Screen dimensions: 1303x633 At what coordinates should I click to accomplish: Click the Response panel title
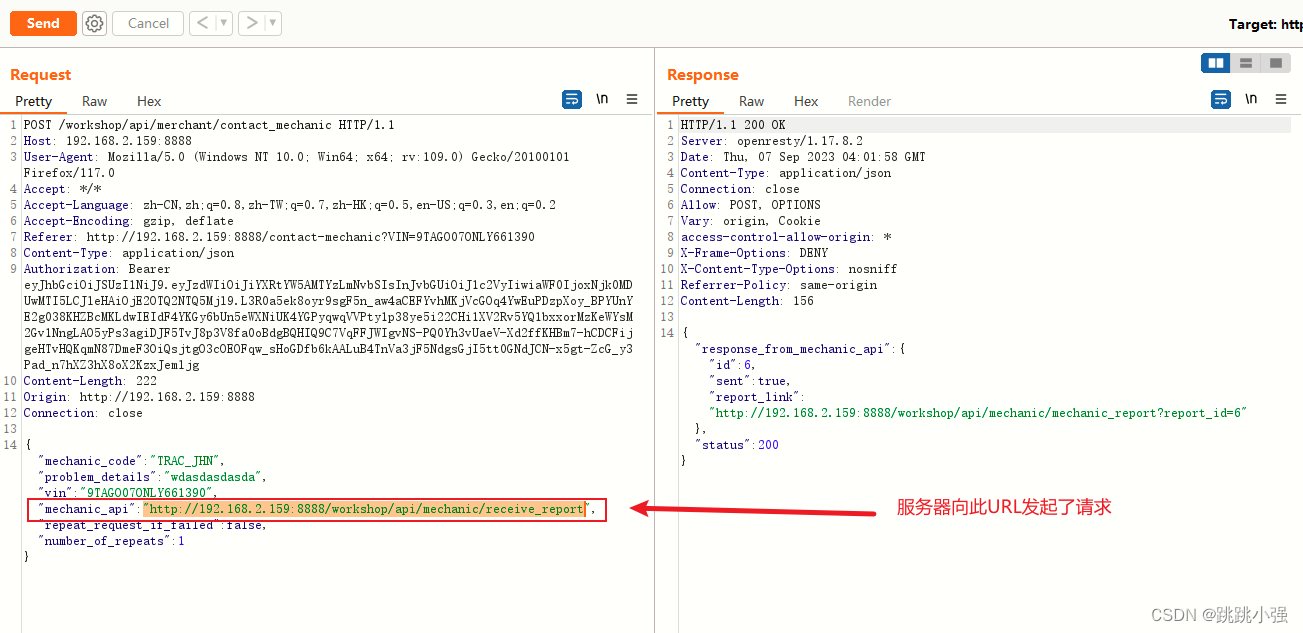click(703, 75)
